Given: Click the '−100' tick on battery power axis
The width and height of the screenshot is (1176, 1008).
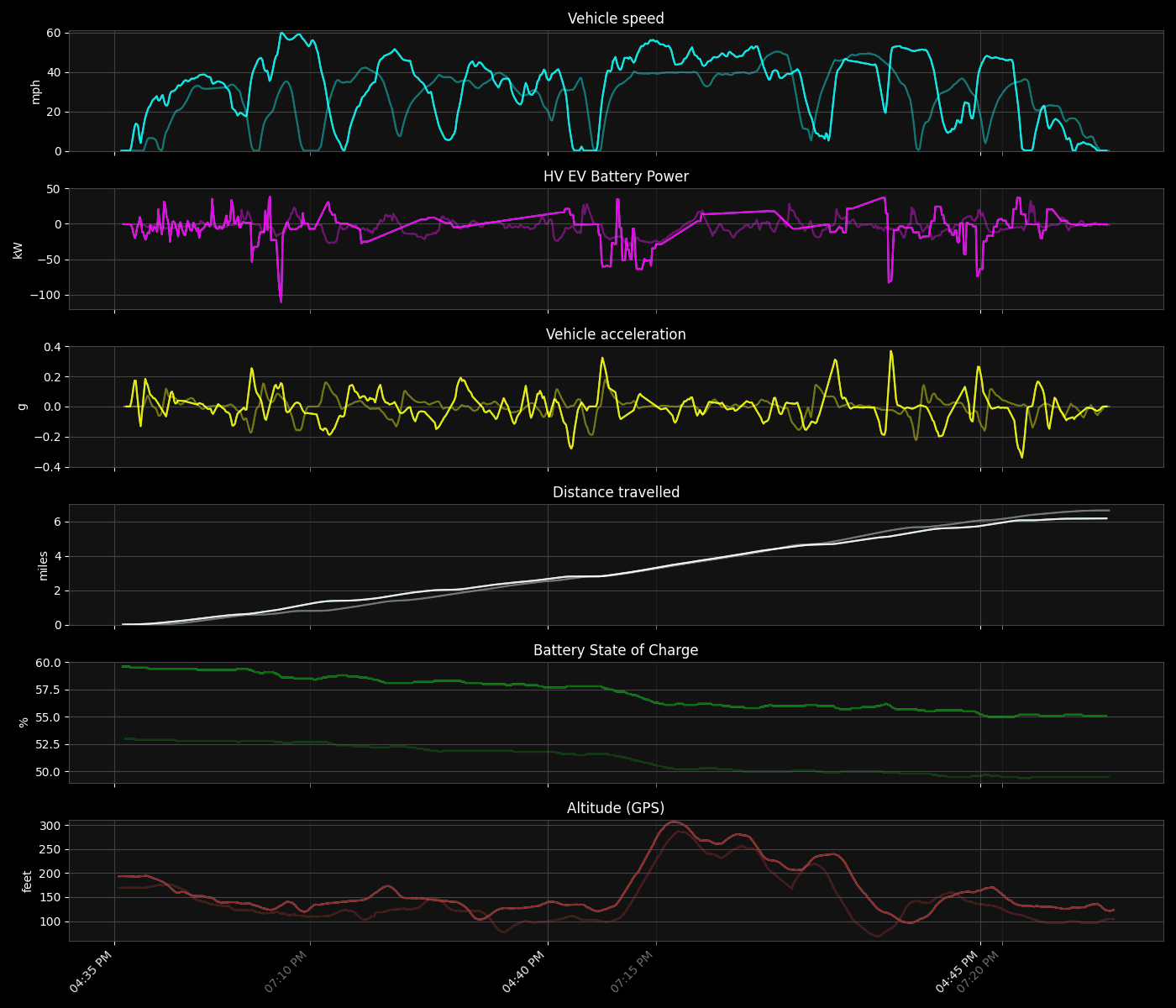Looking at the screenshot, I should click(46, 296).
